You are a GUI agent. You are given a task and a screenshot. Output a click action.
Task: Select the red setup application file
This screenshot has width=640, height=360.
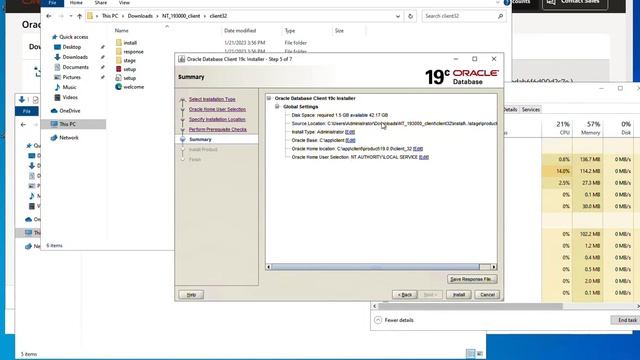click(126, 69)
